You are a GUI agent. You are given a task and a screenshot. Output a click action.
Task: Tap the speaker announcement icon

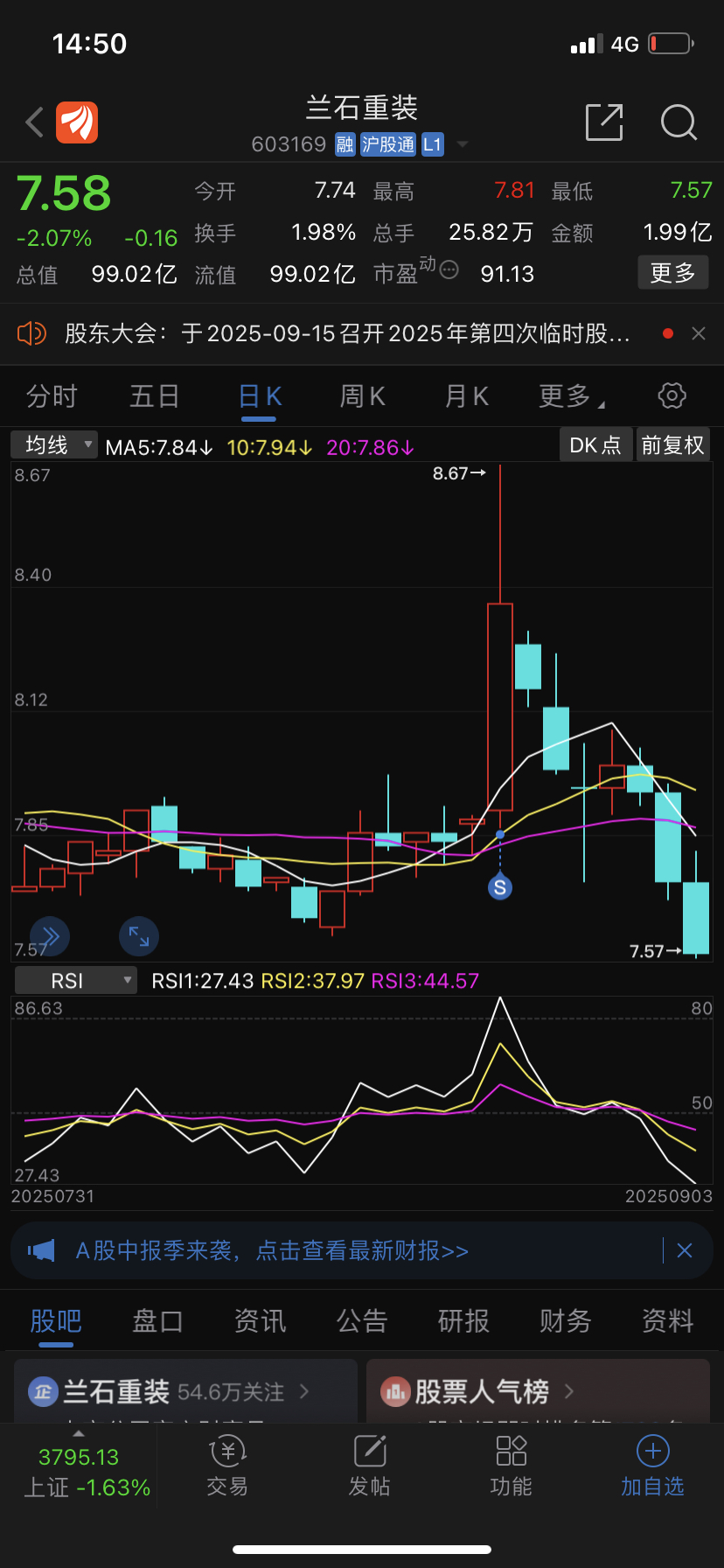[x=31, y=333]
